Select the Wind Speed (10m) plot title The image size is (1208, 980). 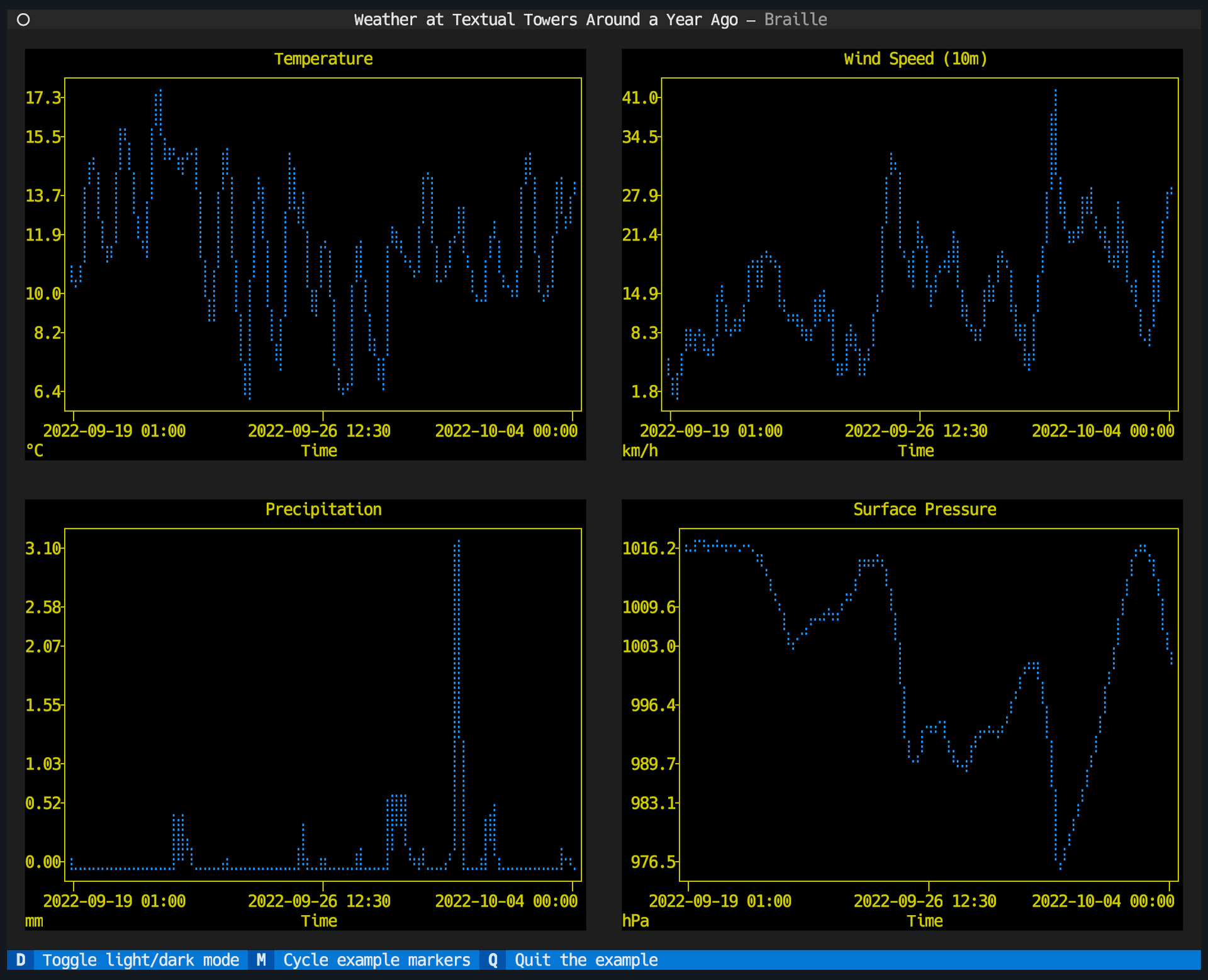click(x=915, y=59)
